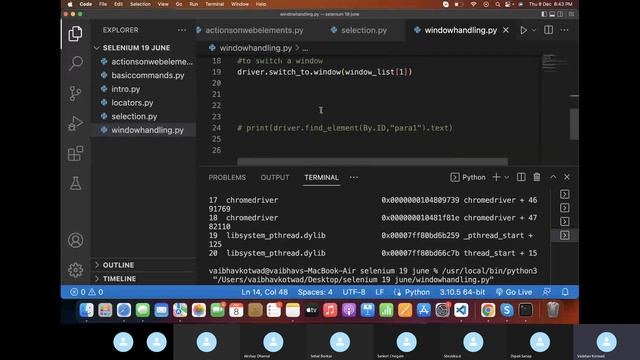Open the PROBLEMS panel tab
The height and width of the screenshot is (360, 640).
click(x=227, y=178)
